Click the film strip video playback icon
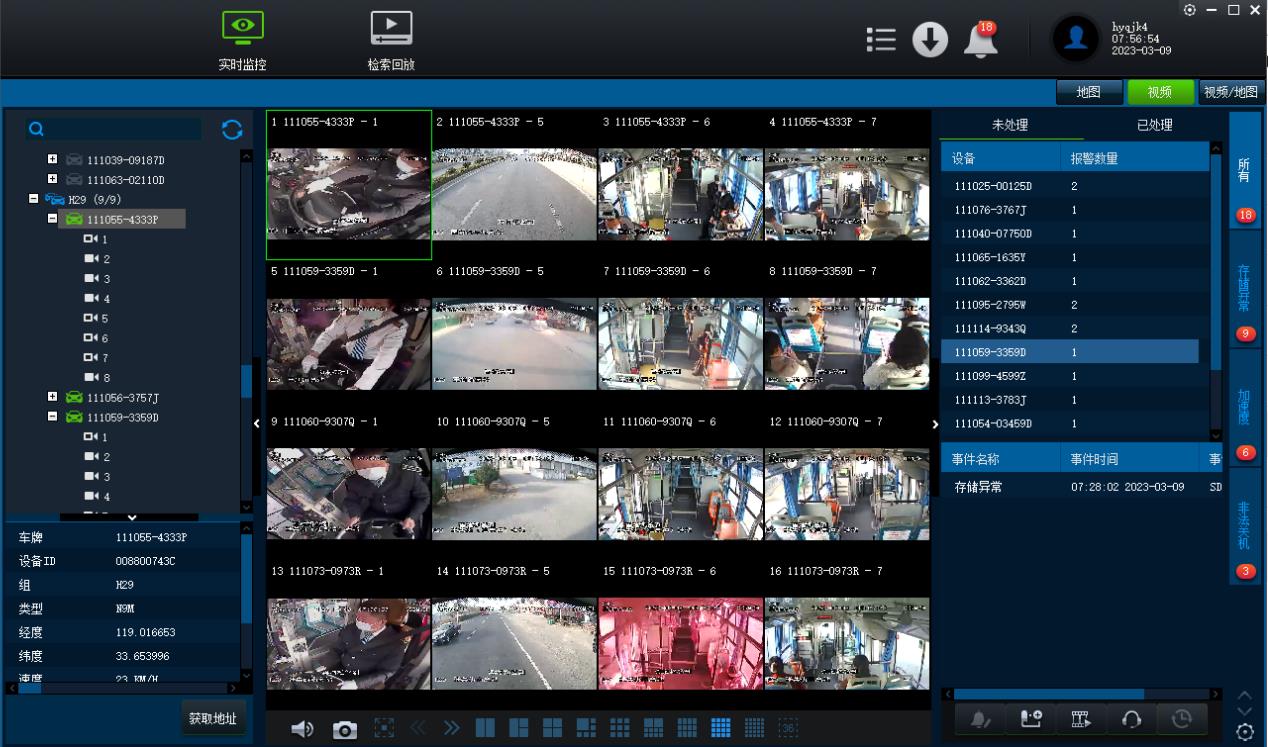 [1082, 719]
